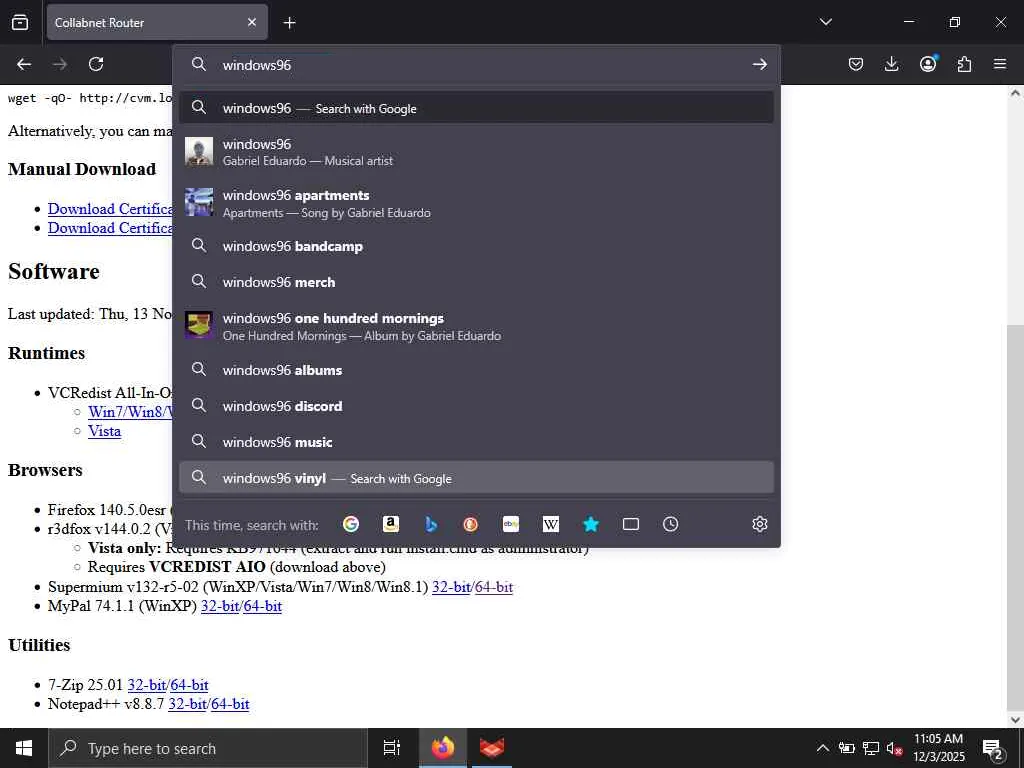Open Supermium 32-bit link
The image size is (1024, 768).
point(451,586)
